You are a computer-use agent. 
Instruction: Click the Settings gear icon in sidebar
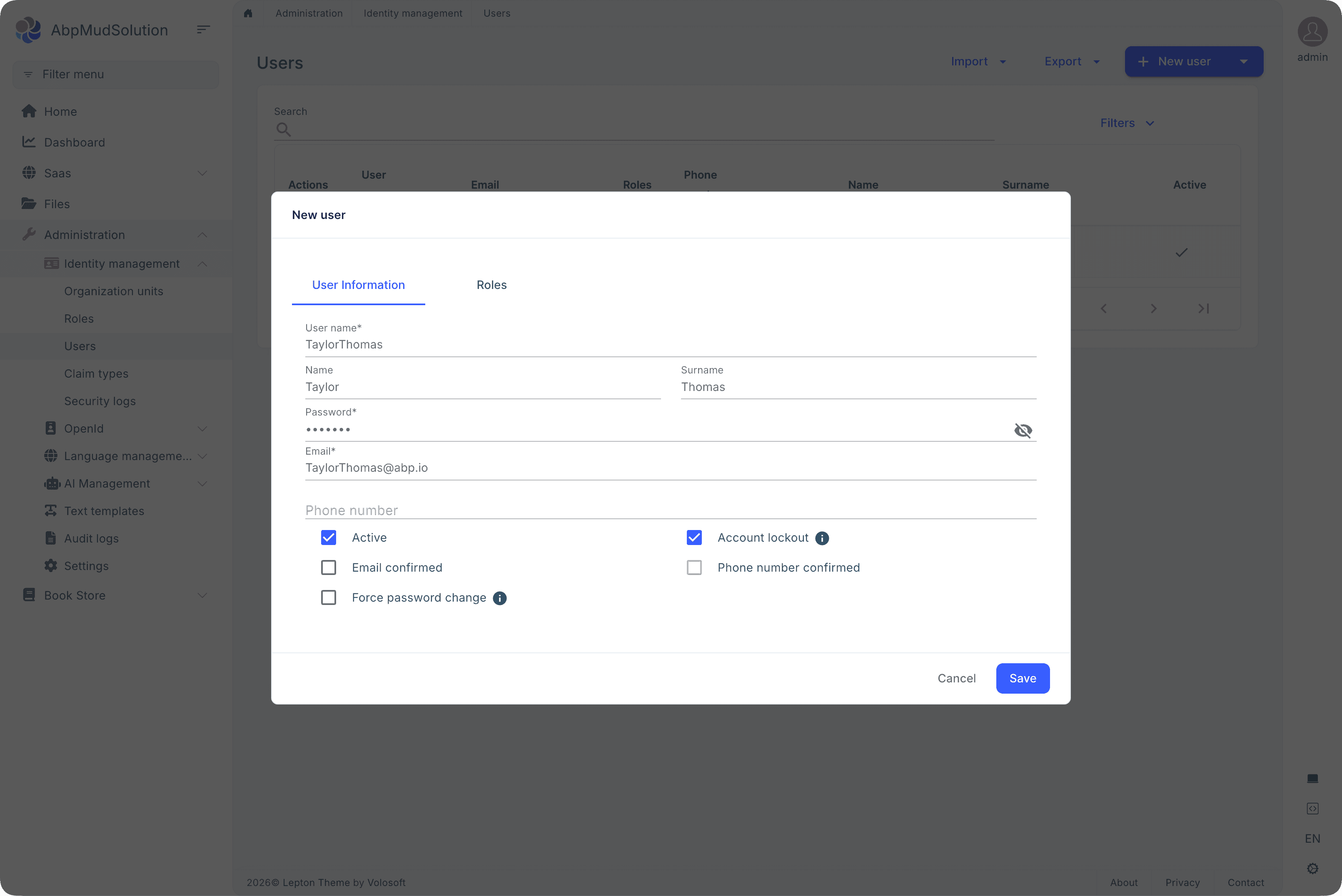(51, 566)
